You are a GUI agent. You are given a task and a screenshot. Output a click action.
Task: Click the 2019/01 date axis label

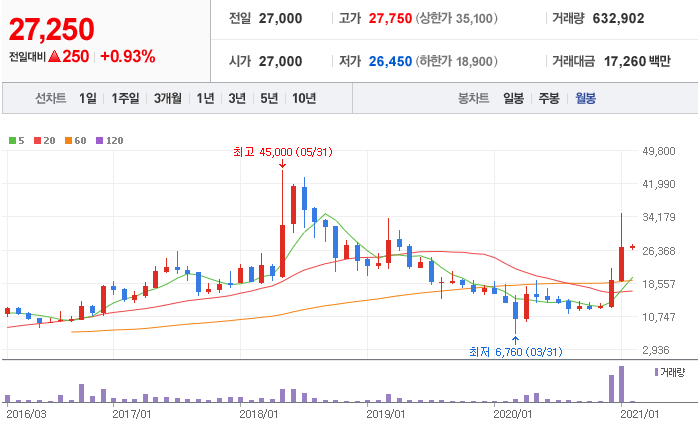[386, 414]
